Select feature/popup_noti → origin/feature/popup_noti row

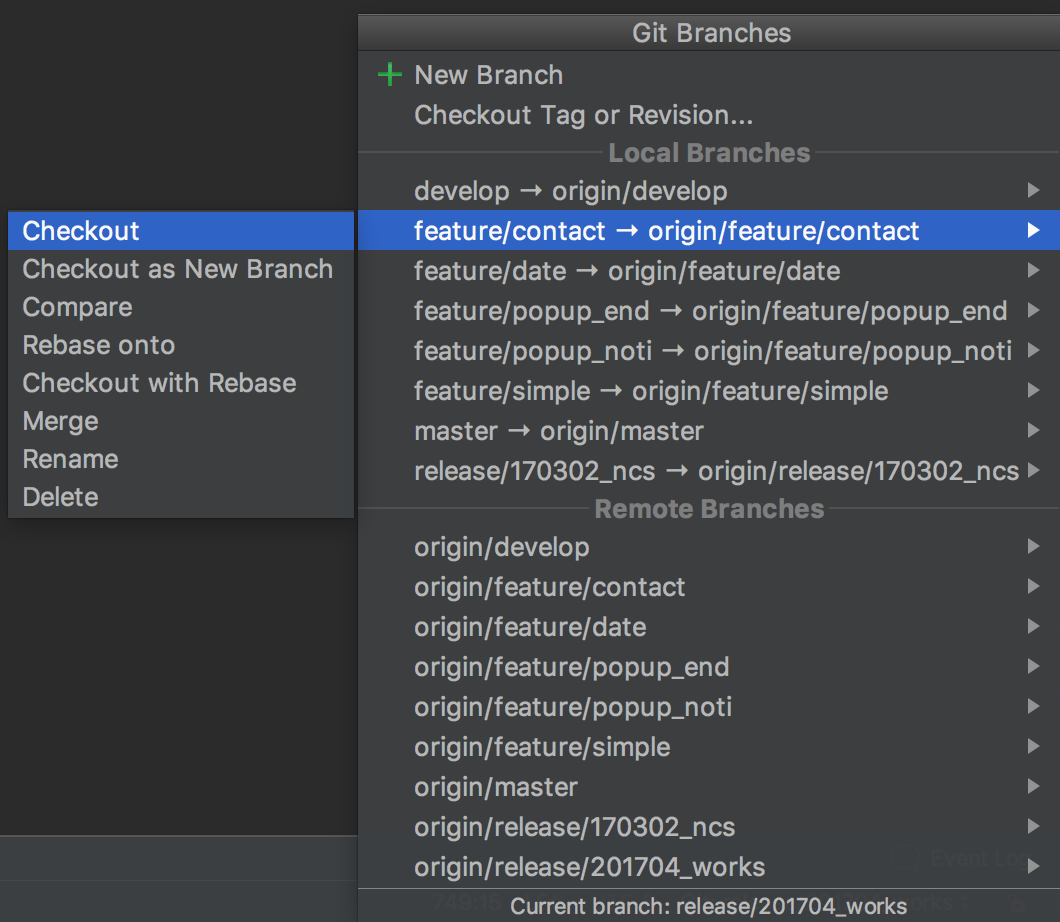tap(708, 350)
